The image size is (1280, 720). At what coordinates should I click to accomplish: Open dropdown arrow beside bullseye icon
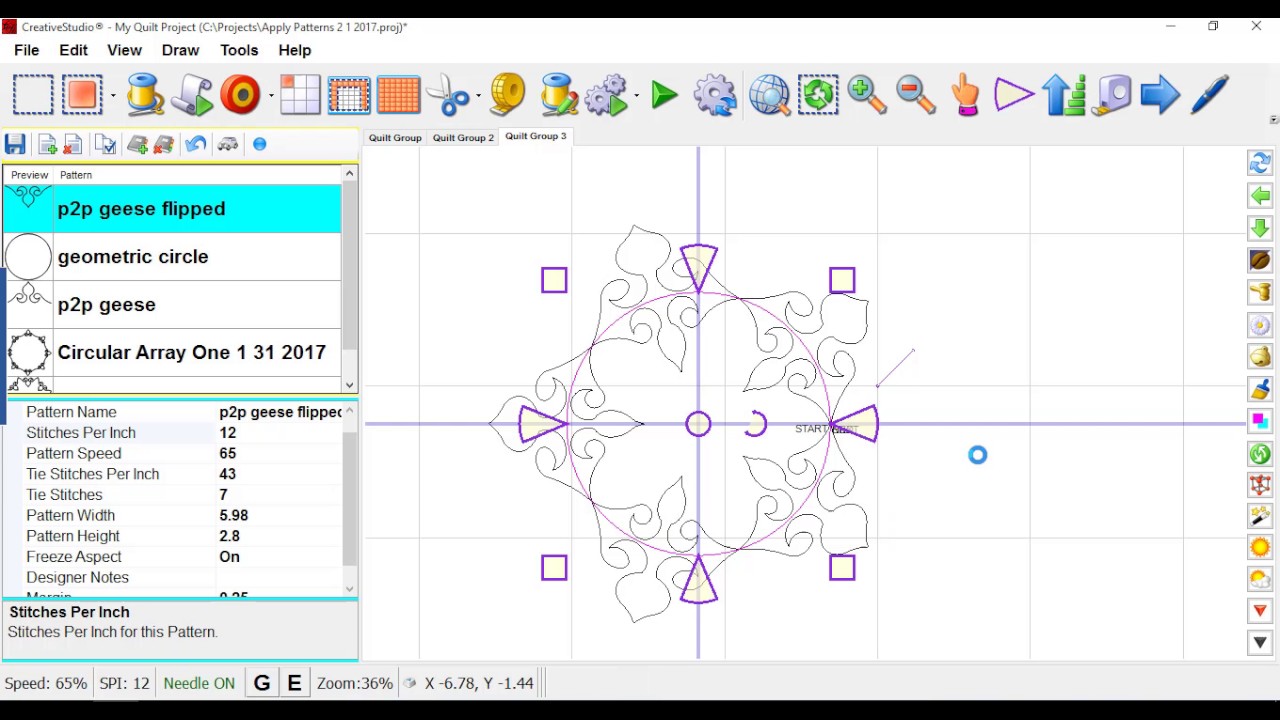pos(271,97)
